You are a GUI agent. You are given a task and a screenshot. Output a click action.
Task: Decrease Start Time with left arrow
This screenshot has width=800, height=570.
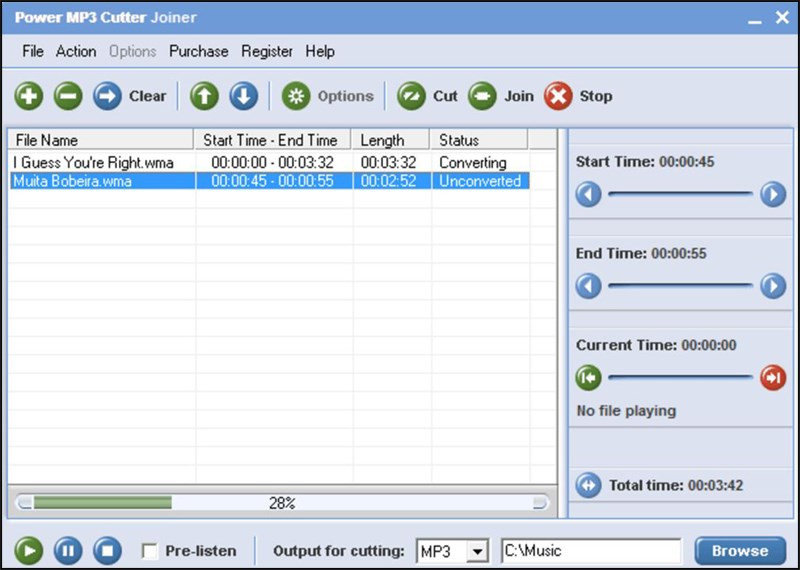pyautogui.click(x=588, y=194)
